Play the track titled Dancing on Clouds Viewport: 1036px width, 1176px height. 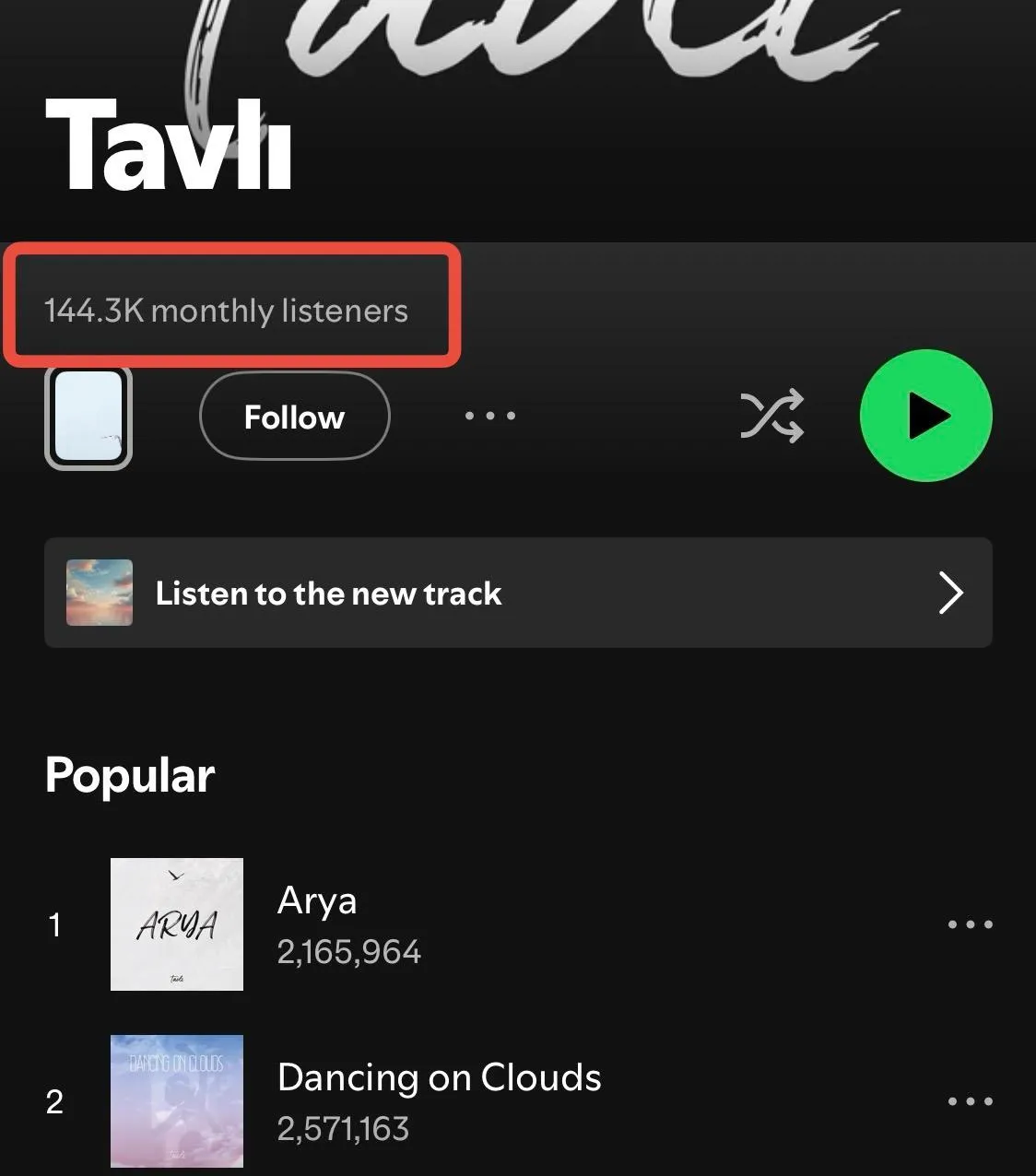point(440,1077)
